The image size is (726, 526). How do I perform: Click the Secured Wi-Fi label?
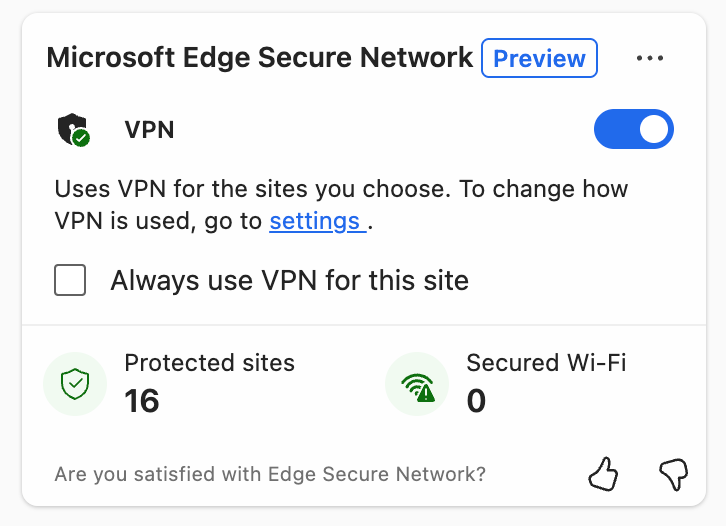(546, 362)
